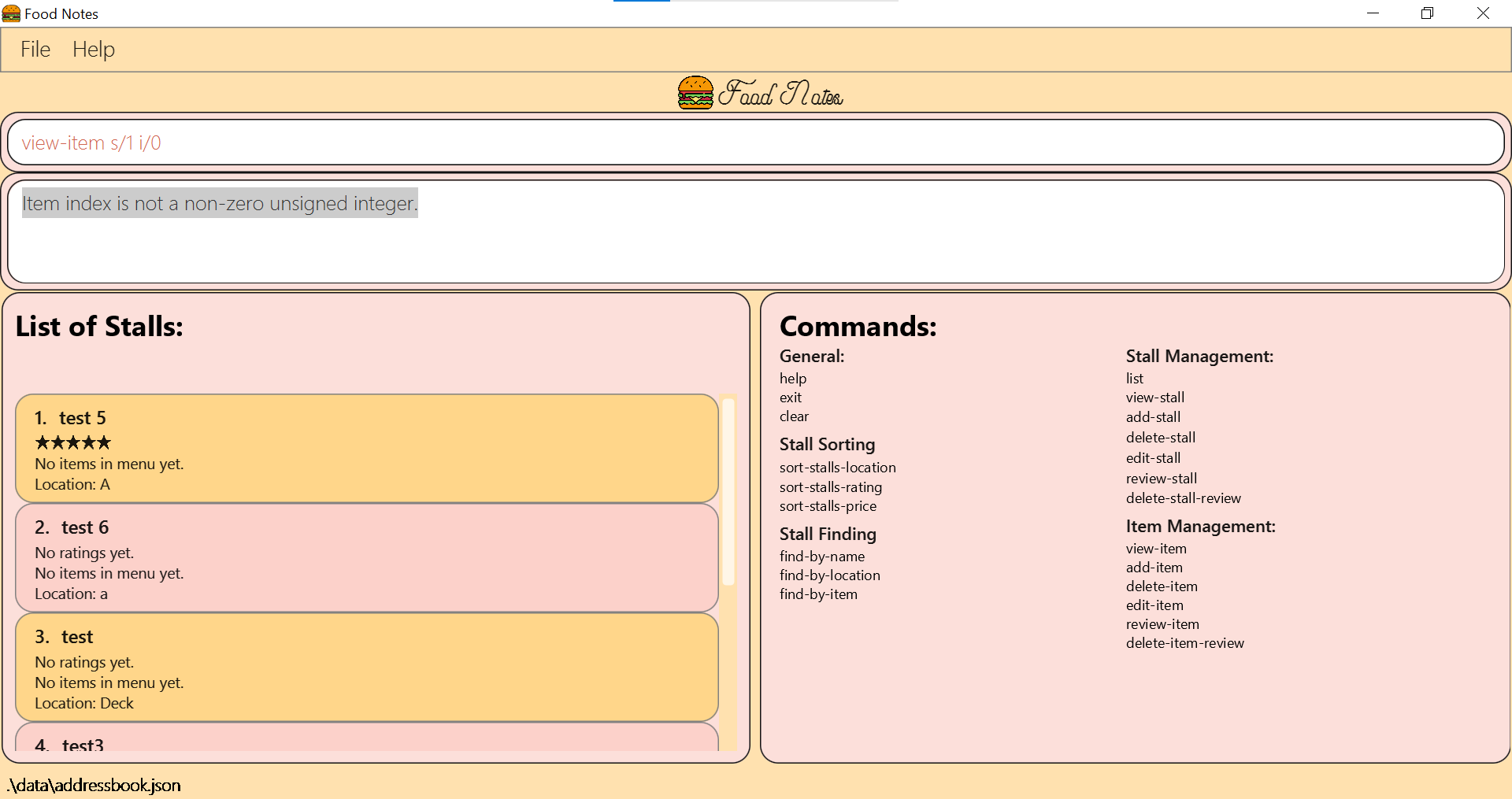Click 'edit-item' command
Image resolution: width=1512 pixels, height=799 pixels.
1154,605
